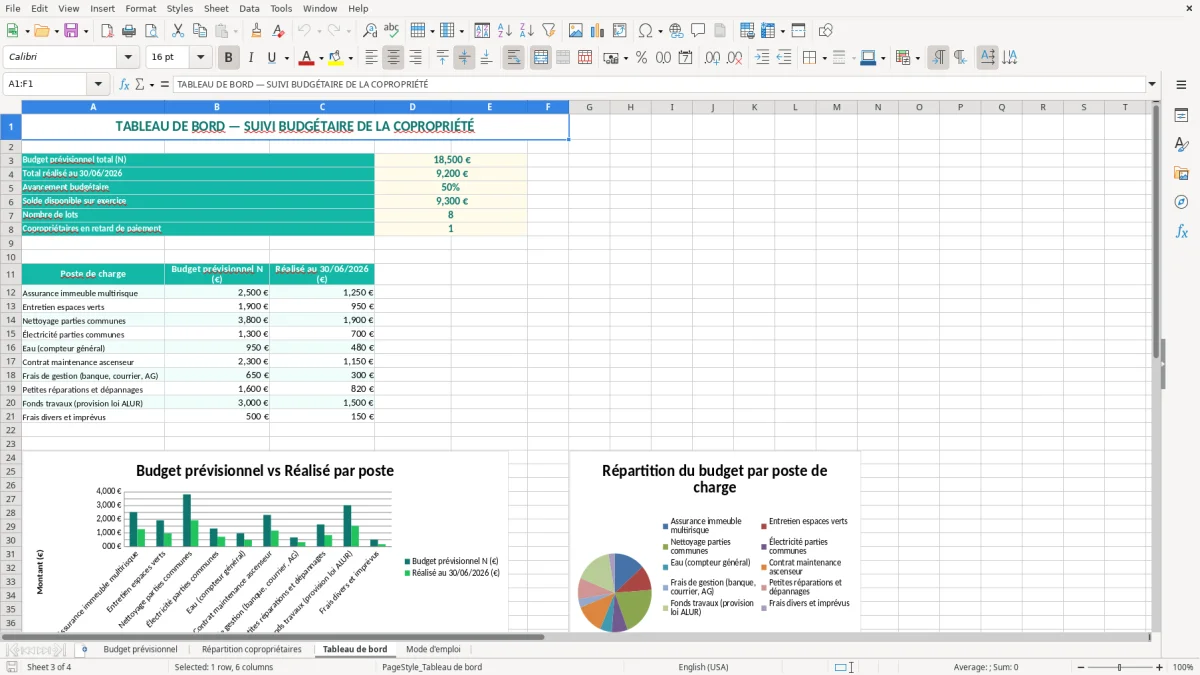Adjust the zoom slider in status bar
1200x675 pixels.
[x=1120, y=667]
